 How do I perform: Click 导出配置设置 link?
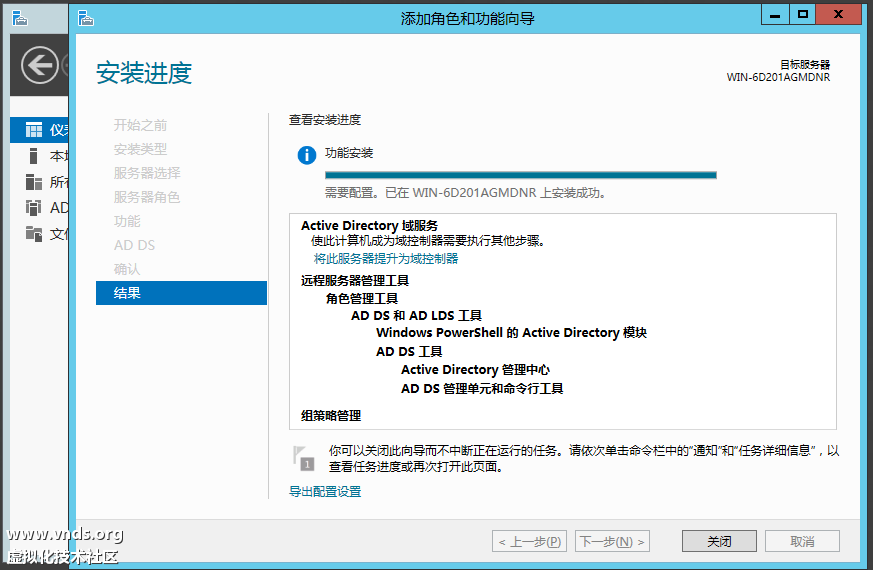(x=325, y=492)
